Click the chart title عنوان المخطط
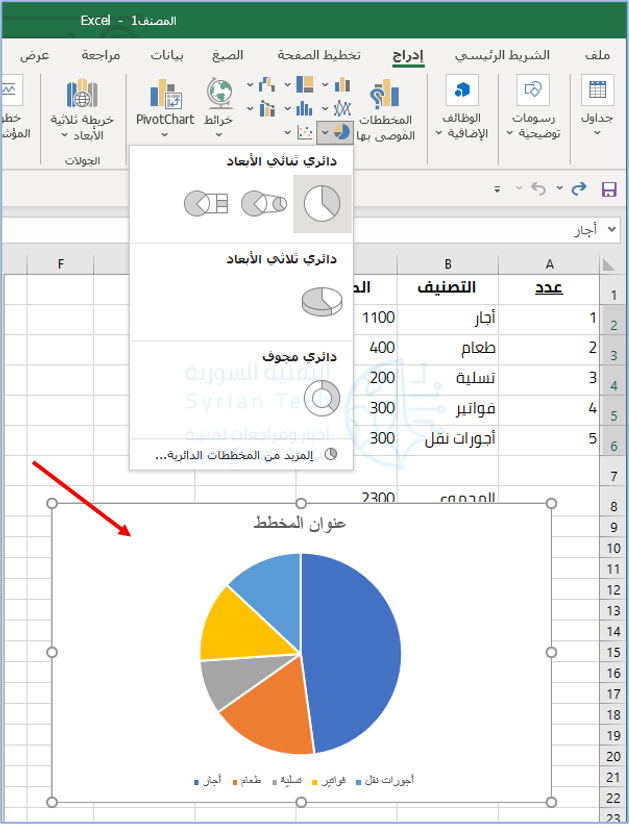Image resolution: width=629 pixels, height=824 pixels. click(x=300, y=523)
